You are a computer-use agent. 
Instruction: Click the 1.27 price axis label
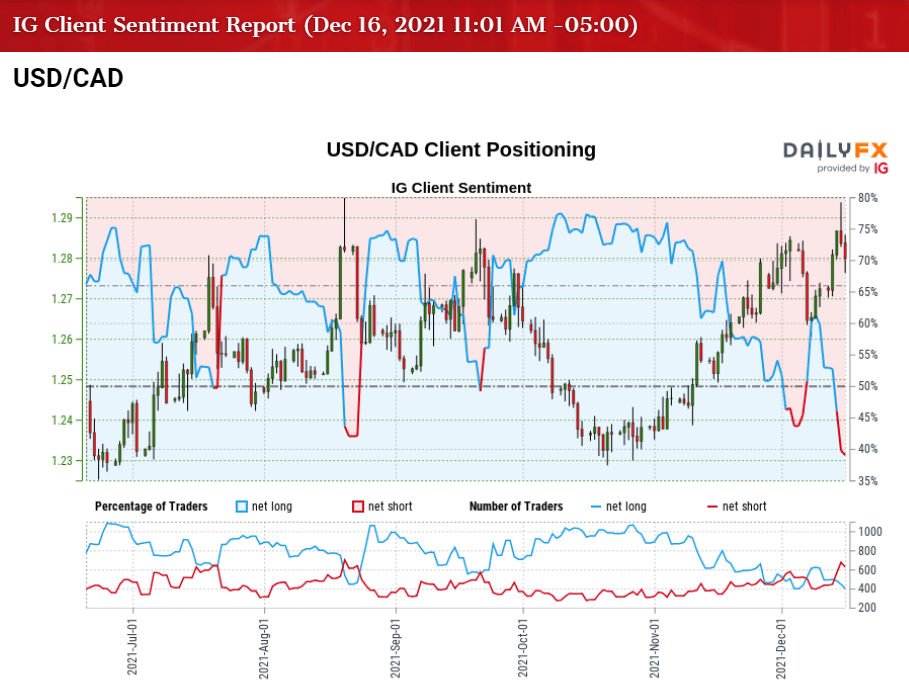[61, 299]
